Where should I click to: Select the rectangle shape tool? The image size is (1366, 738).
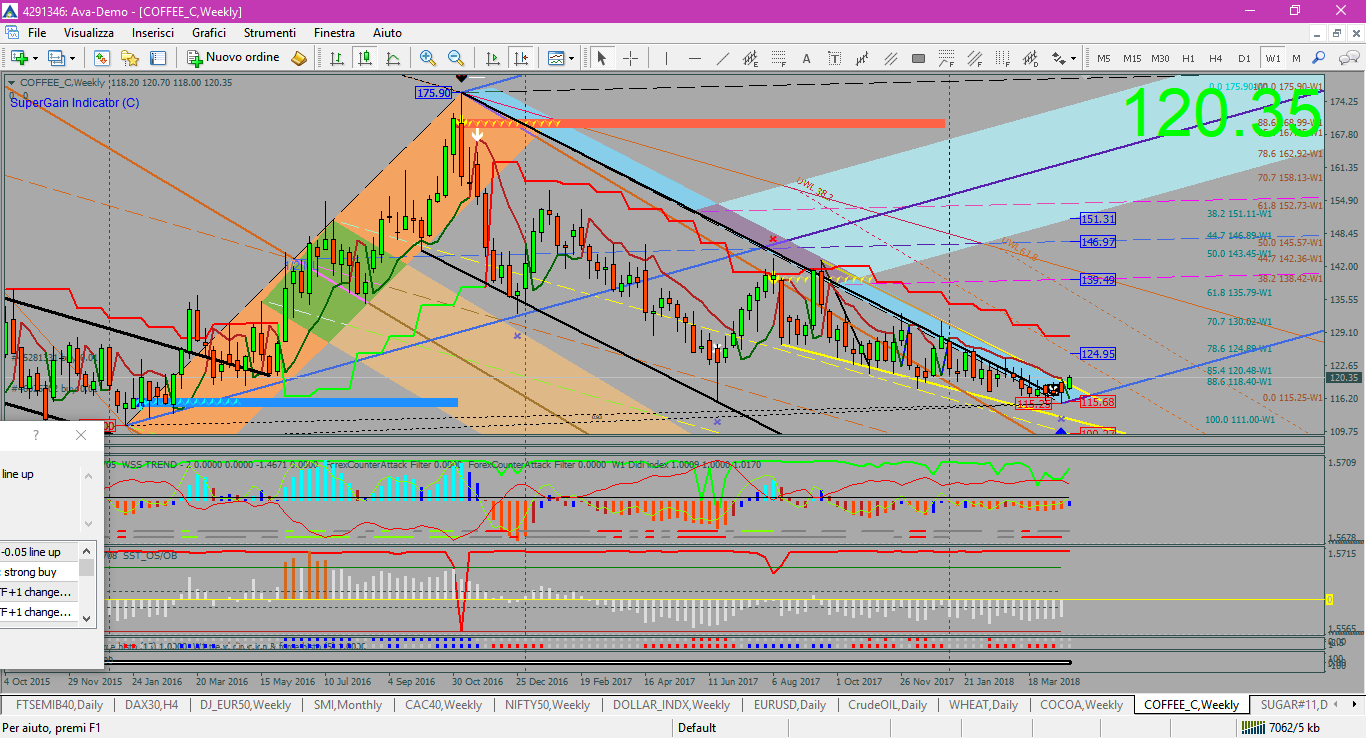pyautogui.click(x=918, y=58)
